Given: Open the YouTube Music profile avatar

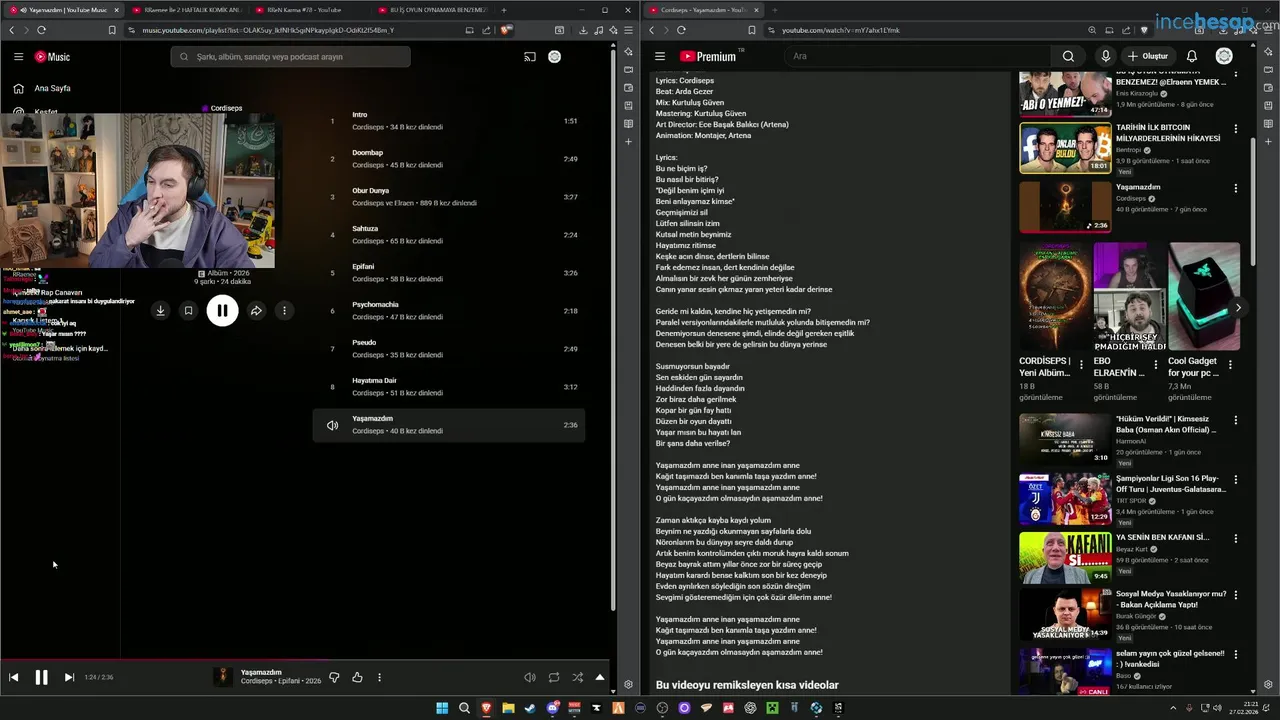Looking at the screenshot, I should (555, 57).
